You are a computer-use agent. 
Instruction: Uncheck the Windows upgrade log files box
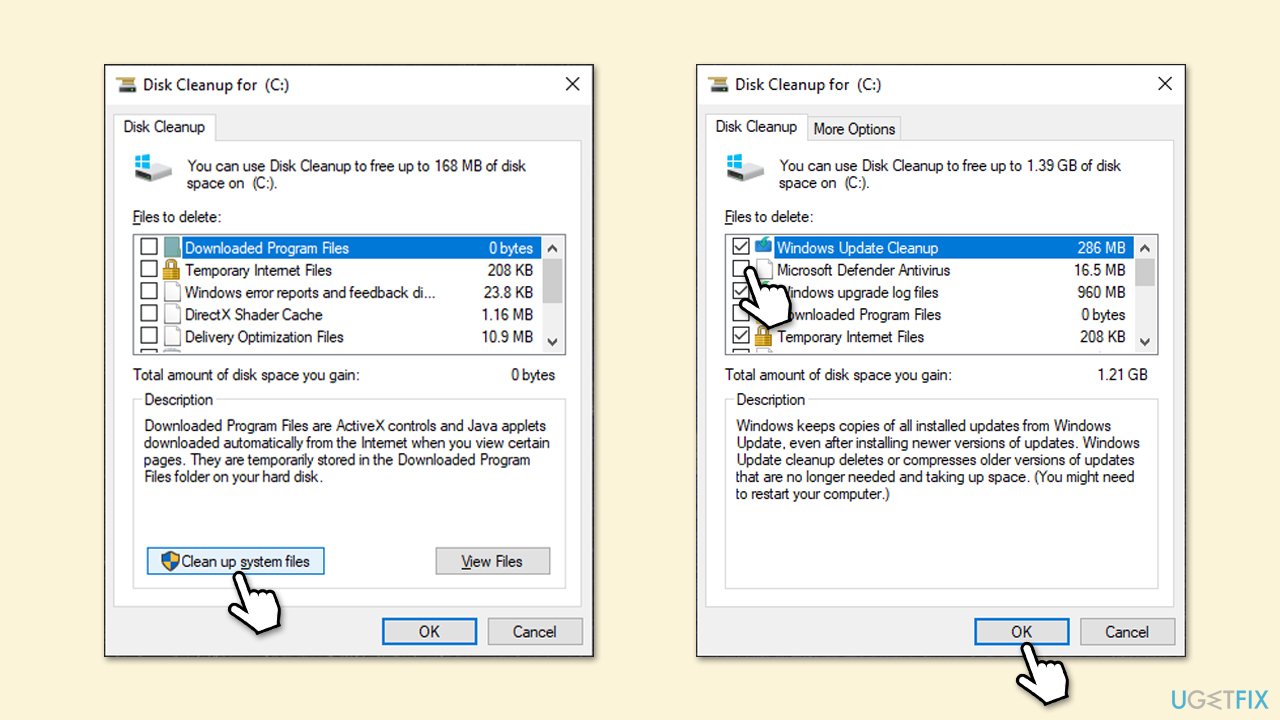pyautogui.click(x=741, y=292)
